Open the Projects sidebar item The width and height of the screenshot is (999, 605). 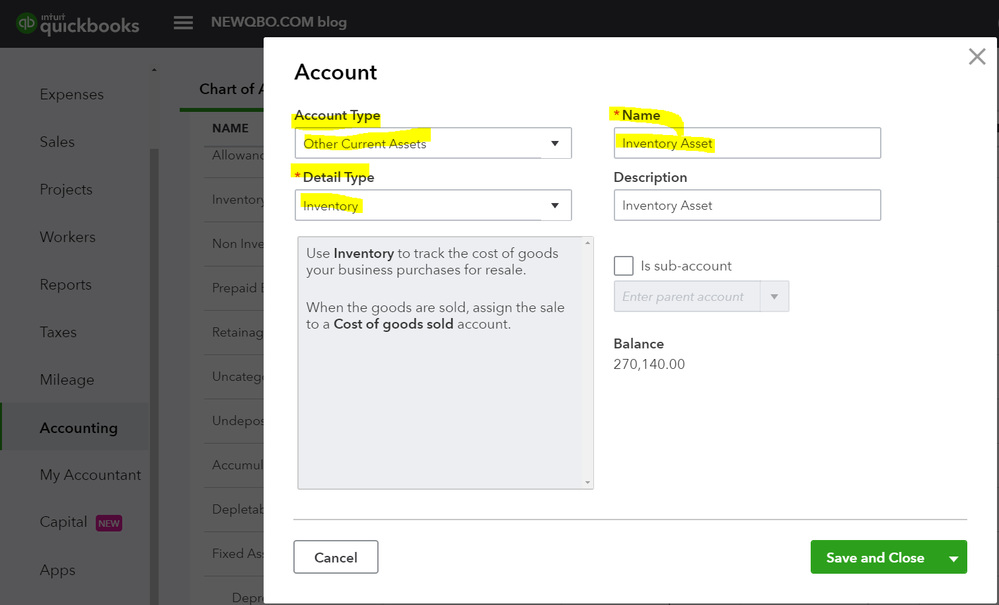[66, 190]
